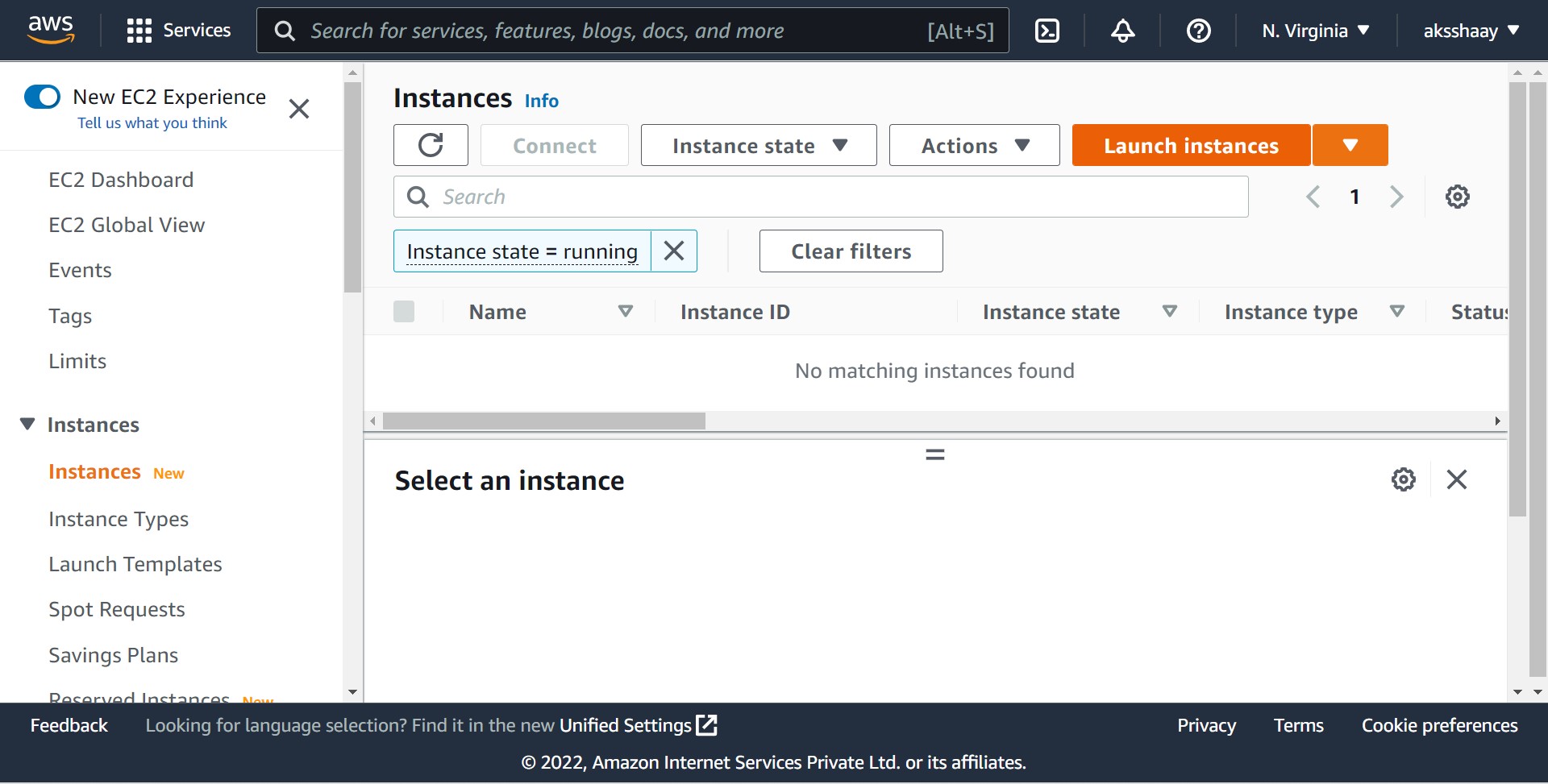The image size is (1548, 784).
Task: Click the Feedback footer link
Action: point(69,725)
